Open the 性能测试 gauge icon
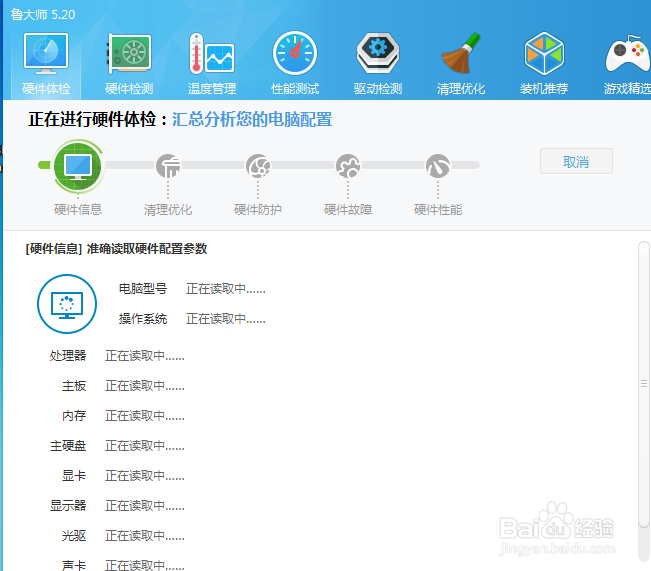651x571 pixels. pos(295,53)
